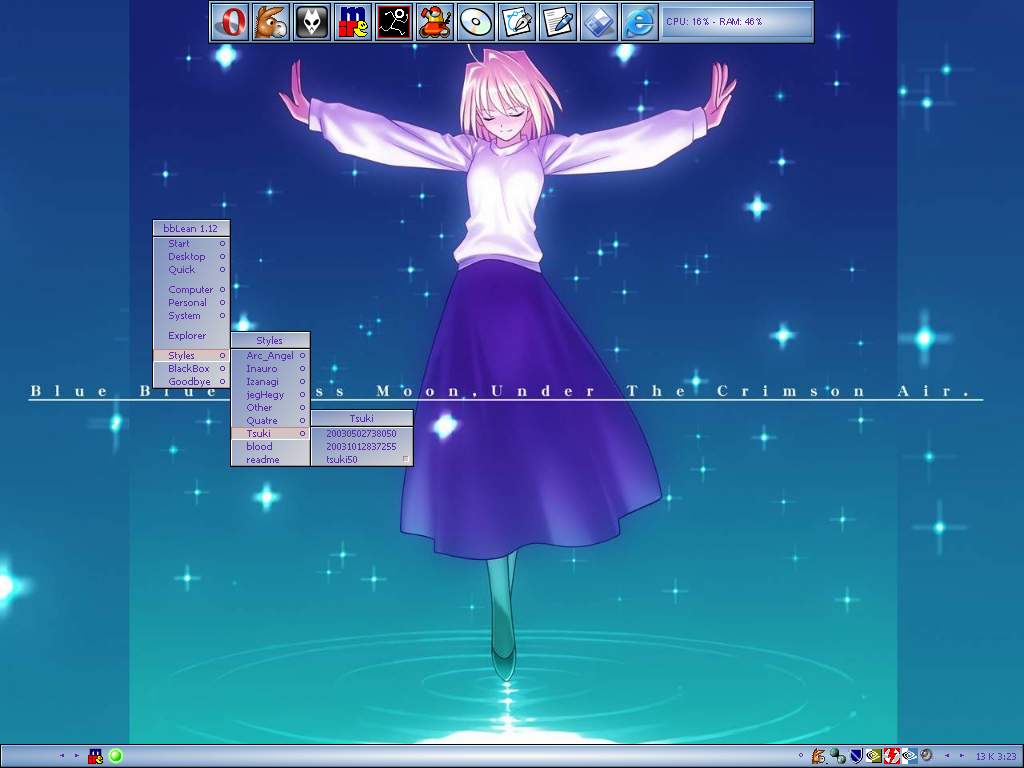The height and width of the screenshot is (768, 1024).
Task: Open the Other styles folder
Action: pyautogui.click(x=270, y=408)
